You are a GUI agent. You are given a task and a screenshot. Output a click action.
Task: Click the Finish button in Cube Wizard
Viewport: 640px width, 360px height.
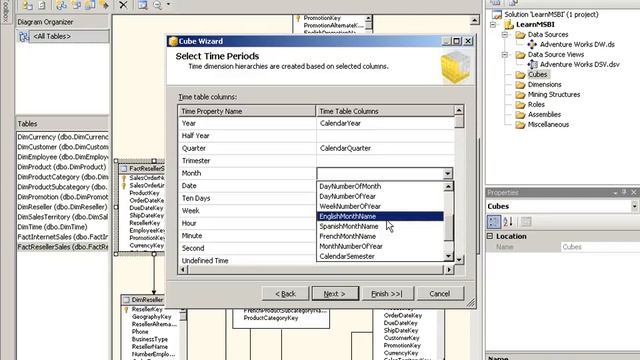pos(387,293)
